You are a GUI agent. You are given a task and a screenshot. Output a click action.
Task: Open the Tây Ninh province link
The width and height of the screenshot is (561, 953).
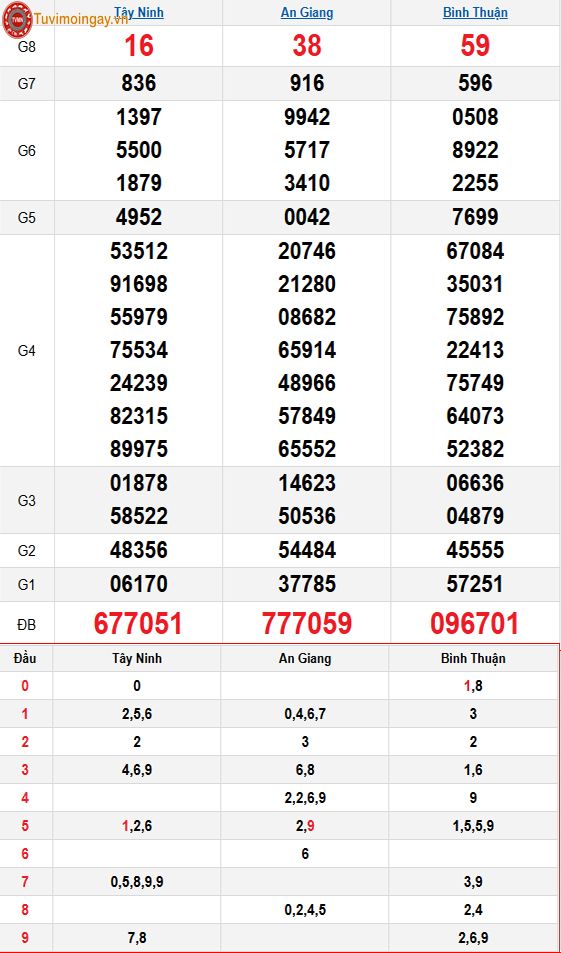click(x=139, y=12)
